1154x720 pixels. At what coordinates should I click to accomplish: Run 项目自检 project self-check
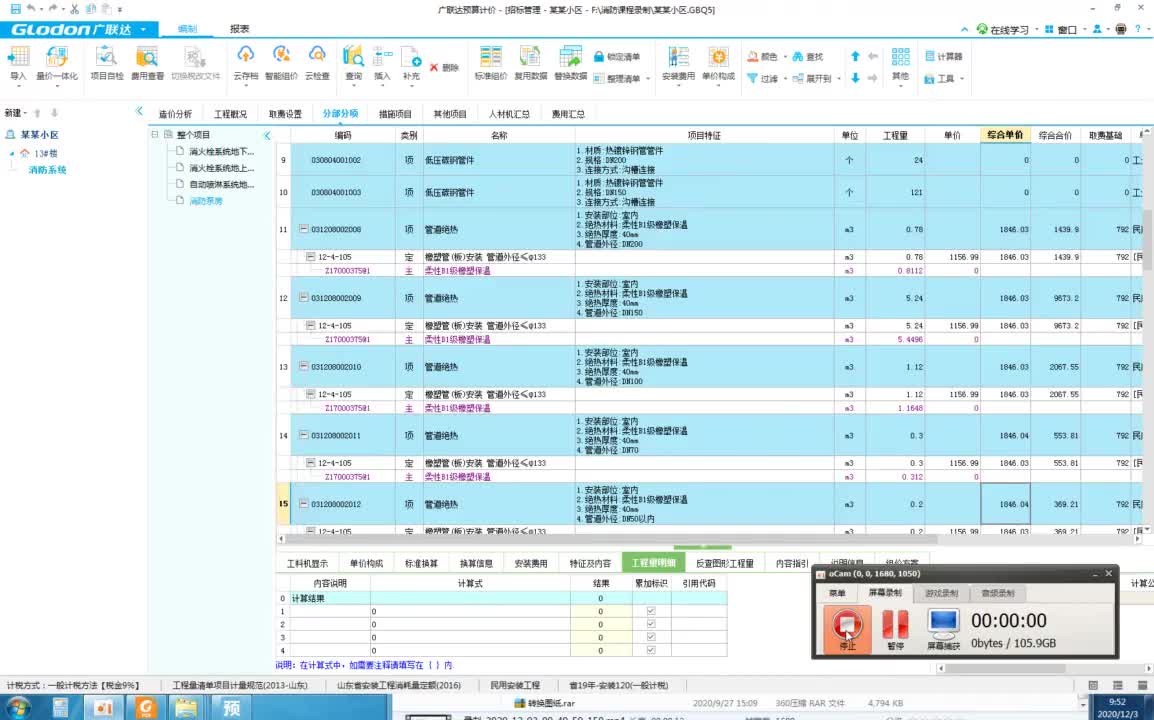coord(107,63)
